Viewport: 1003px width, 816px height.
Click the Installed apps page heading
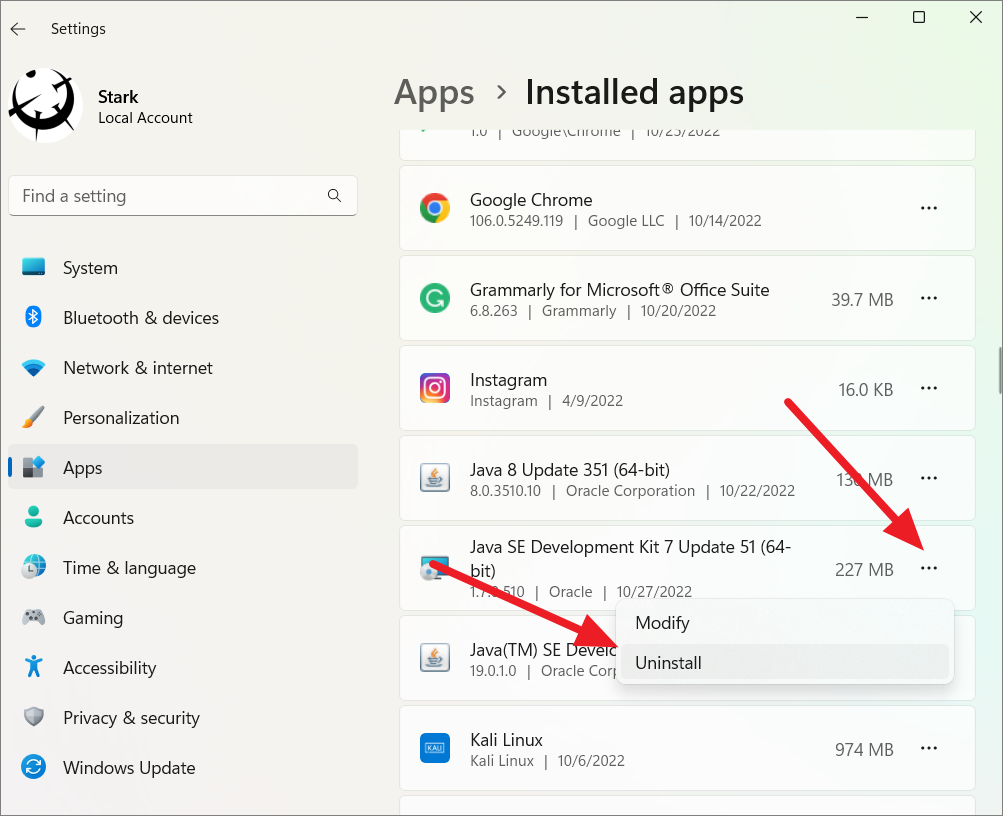(x=635, y=93)
